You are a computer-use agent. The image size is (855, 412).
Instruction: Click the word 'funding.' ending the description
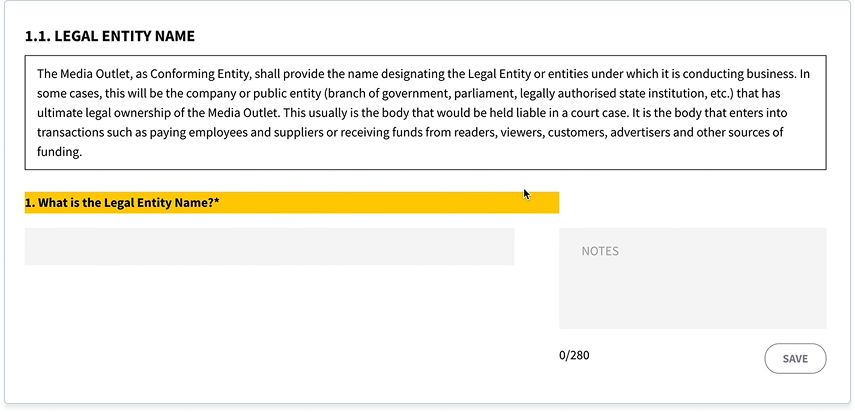coord(59,152)
